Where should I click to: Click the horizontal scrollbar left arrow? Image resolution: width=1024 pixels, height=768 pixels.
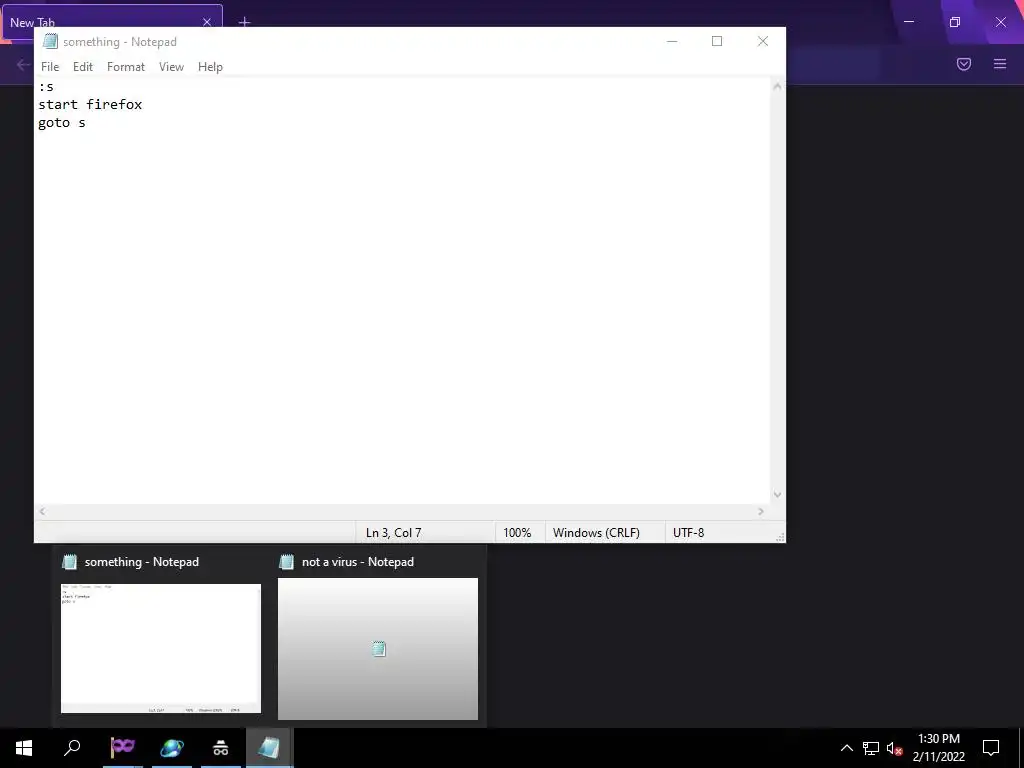pyautogui.click(x=42, y=511)
